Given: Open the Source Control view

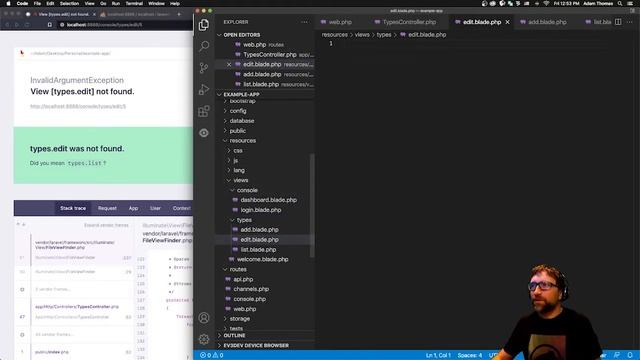Looking at the screenshot, I should pyautogui.click(x=204, y=68).
